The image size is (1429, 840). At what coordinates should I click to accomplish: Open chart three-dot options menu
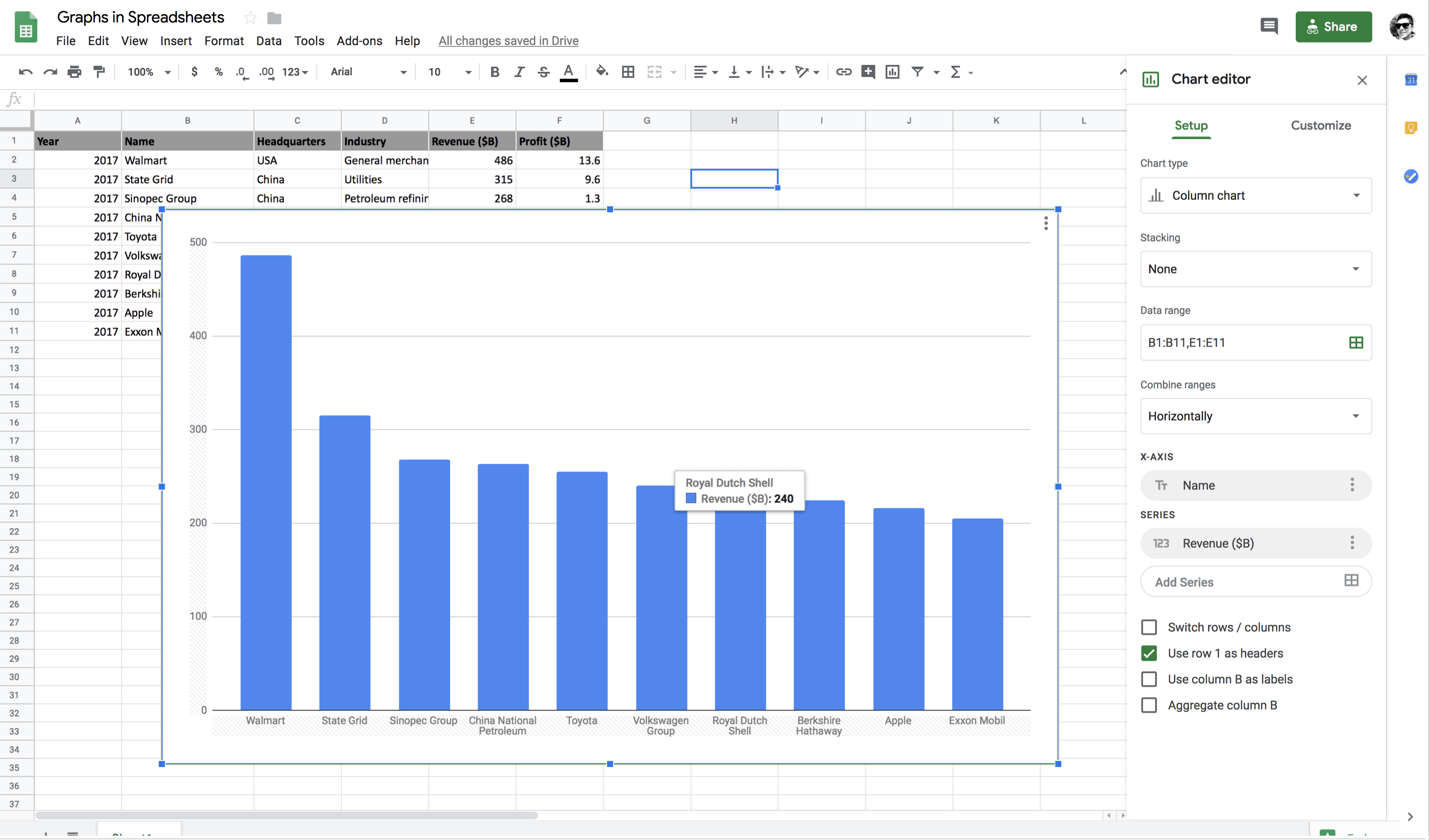pos(1046,224)
